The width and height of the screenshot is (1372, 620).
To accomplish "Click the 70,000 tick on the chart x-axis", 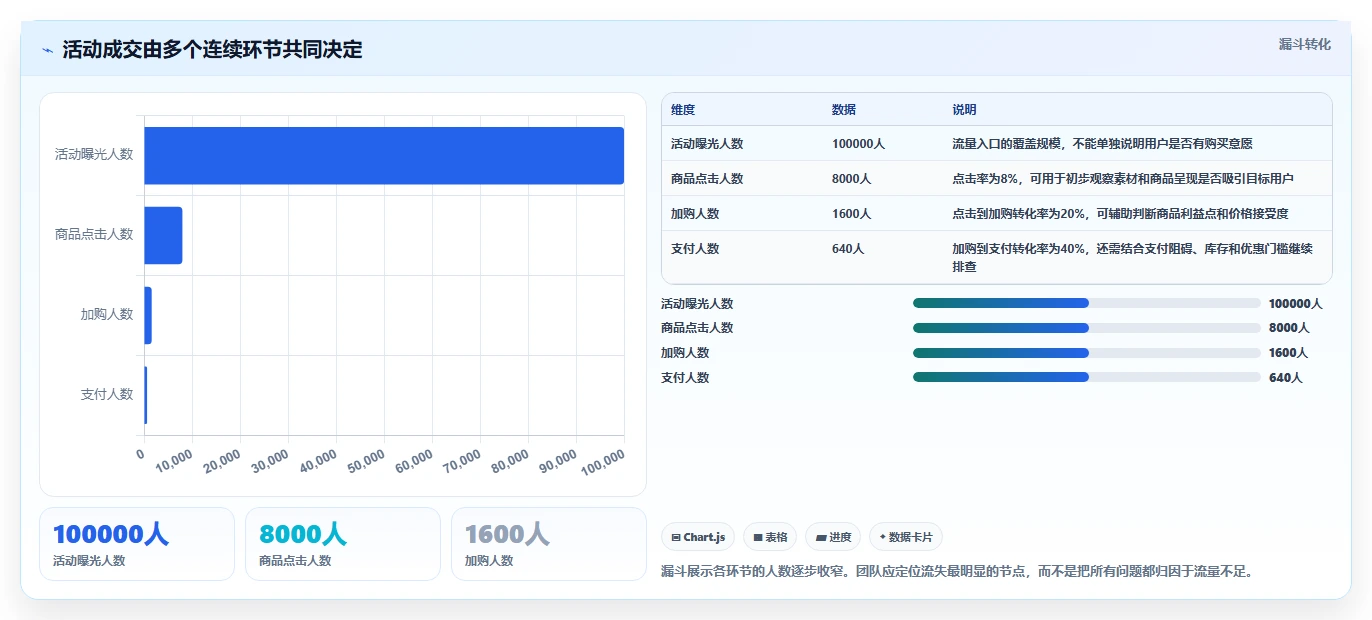I will 462,461.
